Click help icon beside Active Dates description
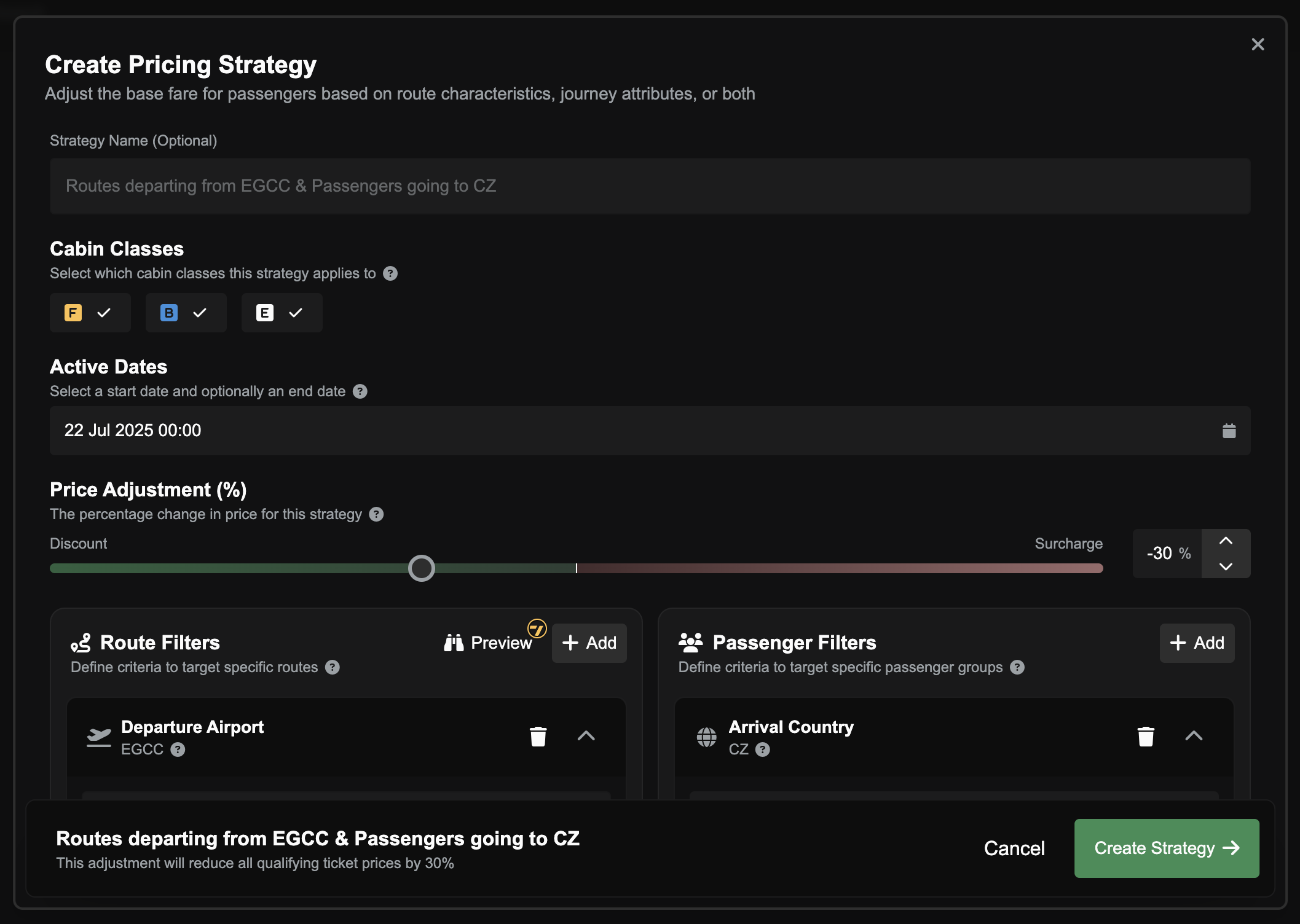The height and width of the screenshot is (924, 1300). [360, 391]
